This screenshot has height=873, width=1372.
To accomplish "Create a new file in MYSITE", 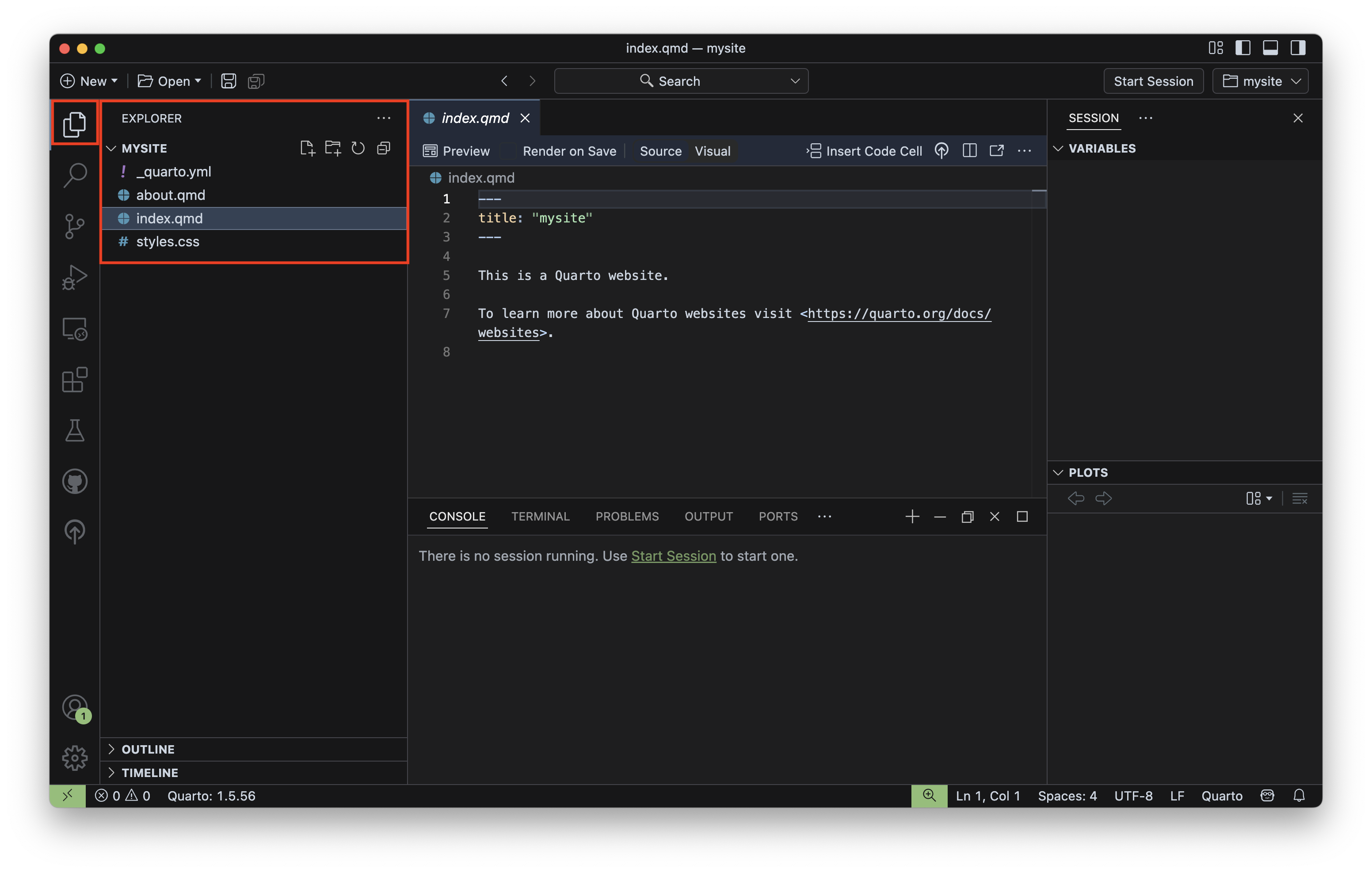I will 307,148.
